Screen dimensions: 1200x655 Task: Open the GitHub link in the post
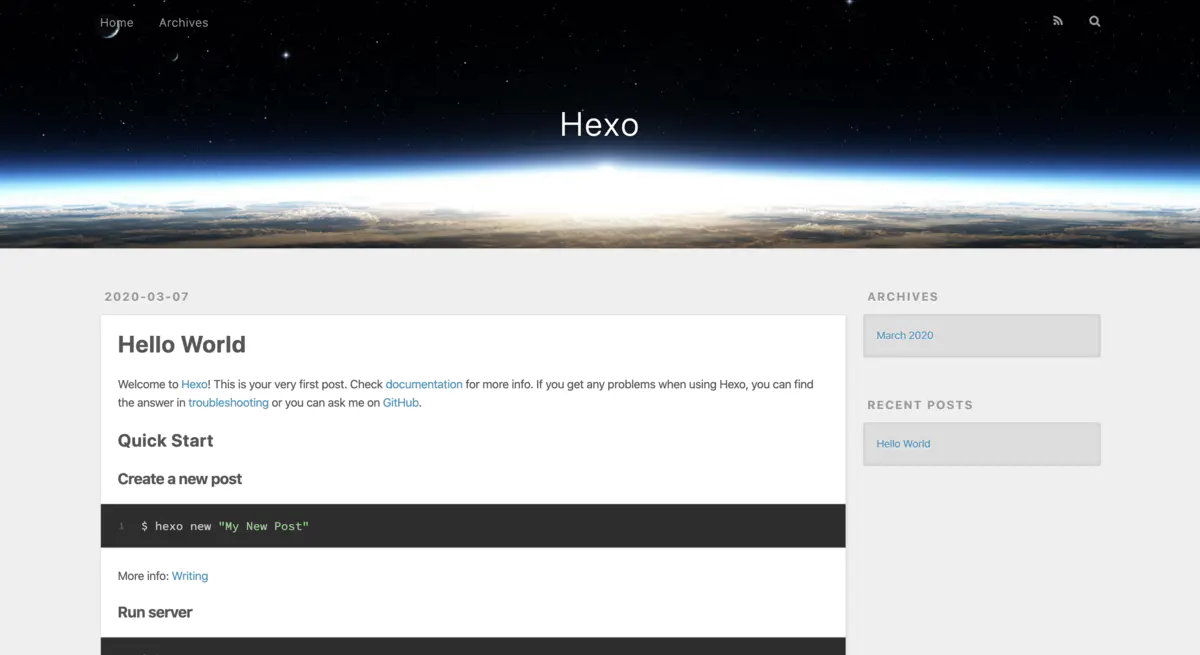[x=400, y=402]
